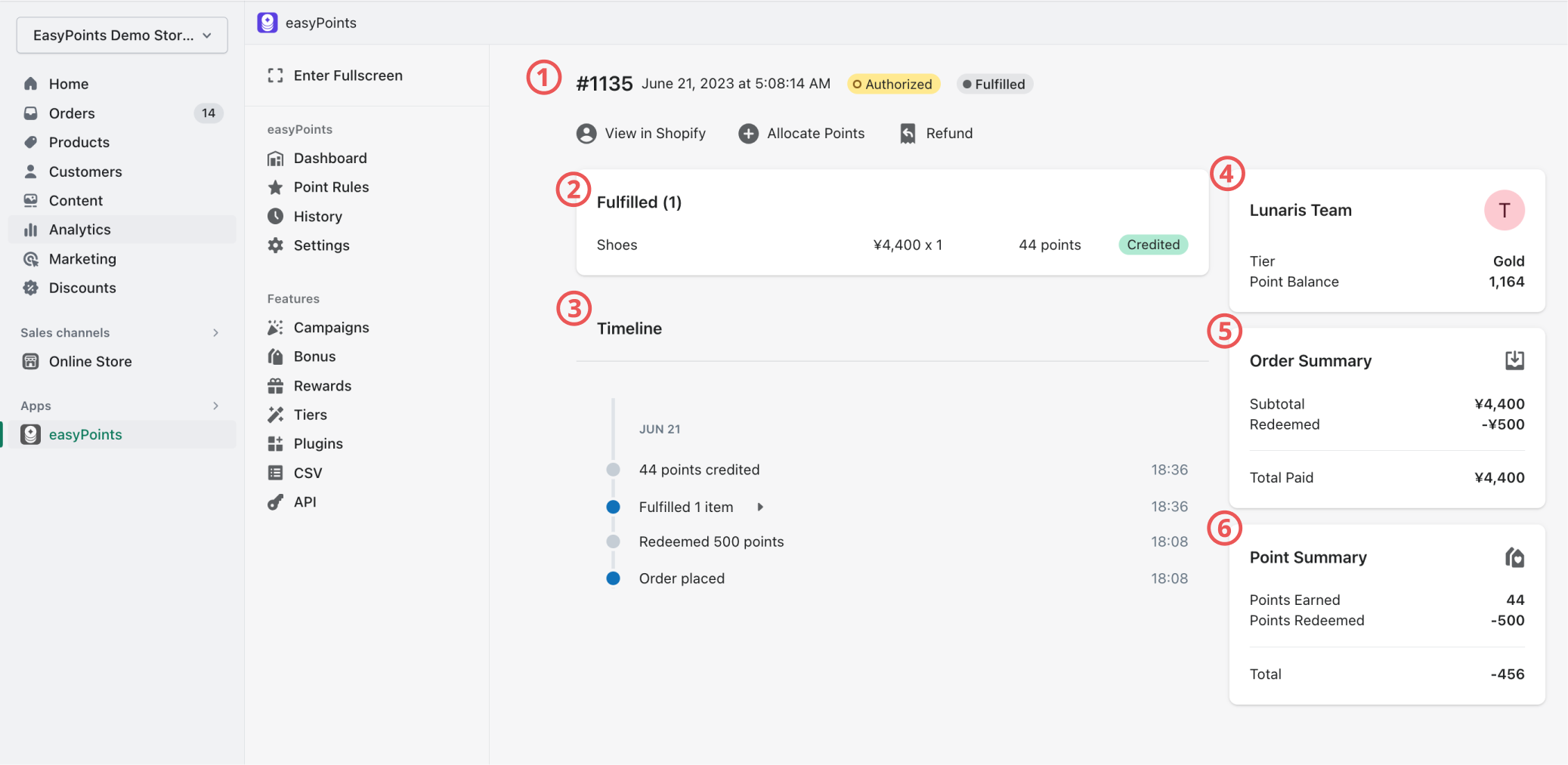Click the Order Summary download icon

1514,360
